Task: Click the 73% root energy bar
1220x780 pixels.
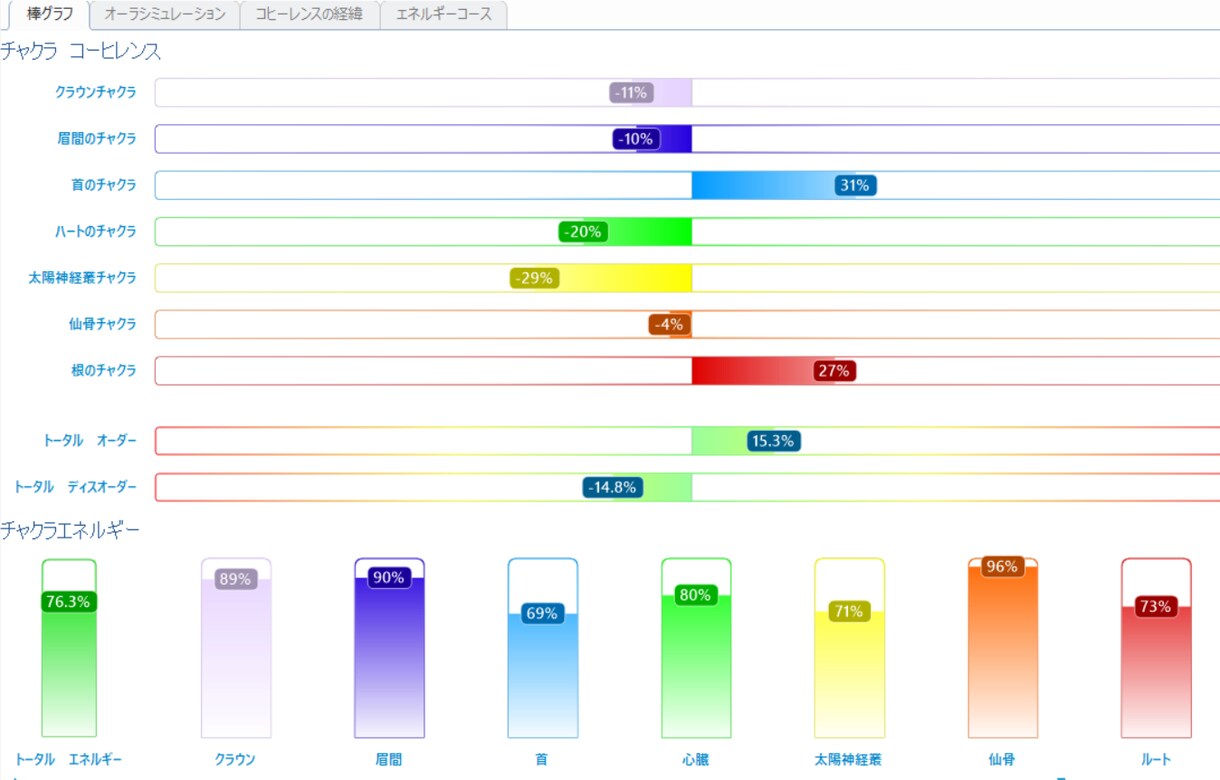Action: [x=1156, y=648]
